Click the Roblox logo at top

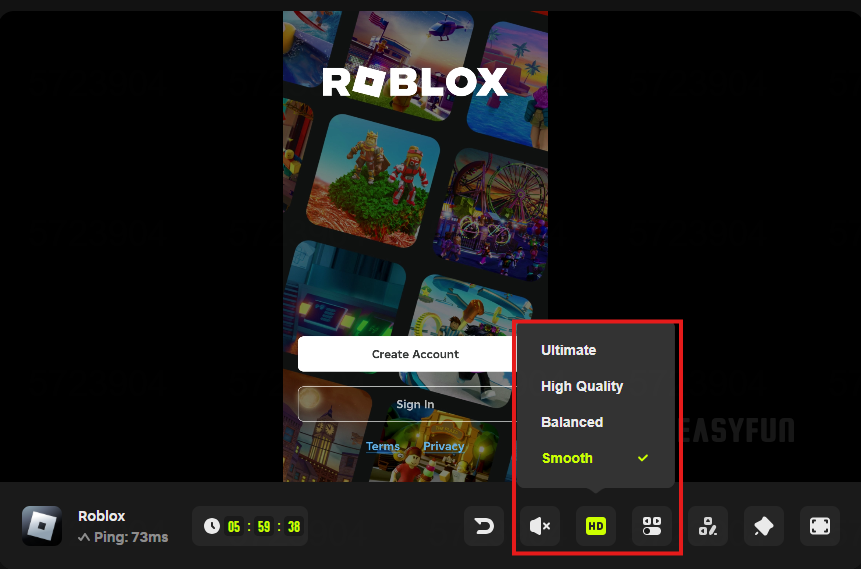pos(415,82)
